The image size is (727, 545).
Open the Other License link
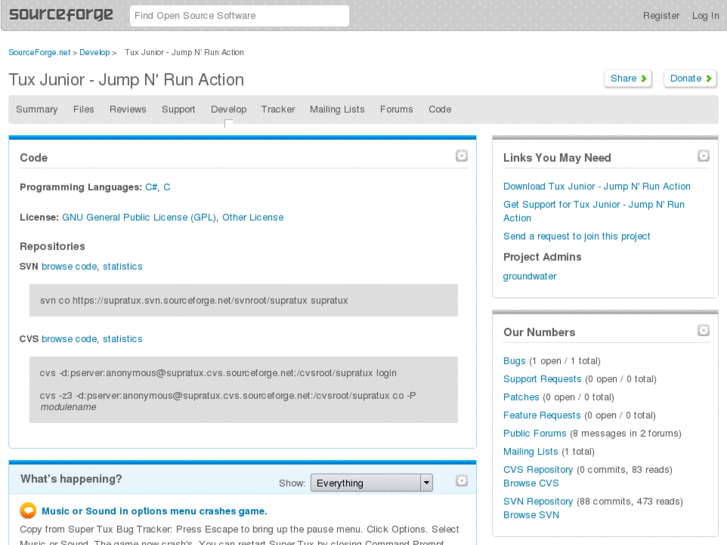pyautogui.click(x=253, y=217)
